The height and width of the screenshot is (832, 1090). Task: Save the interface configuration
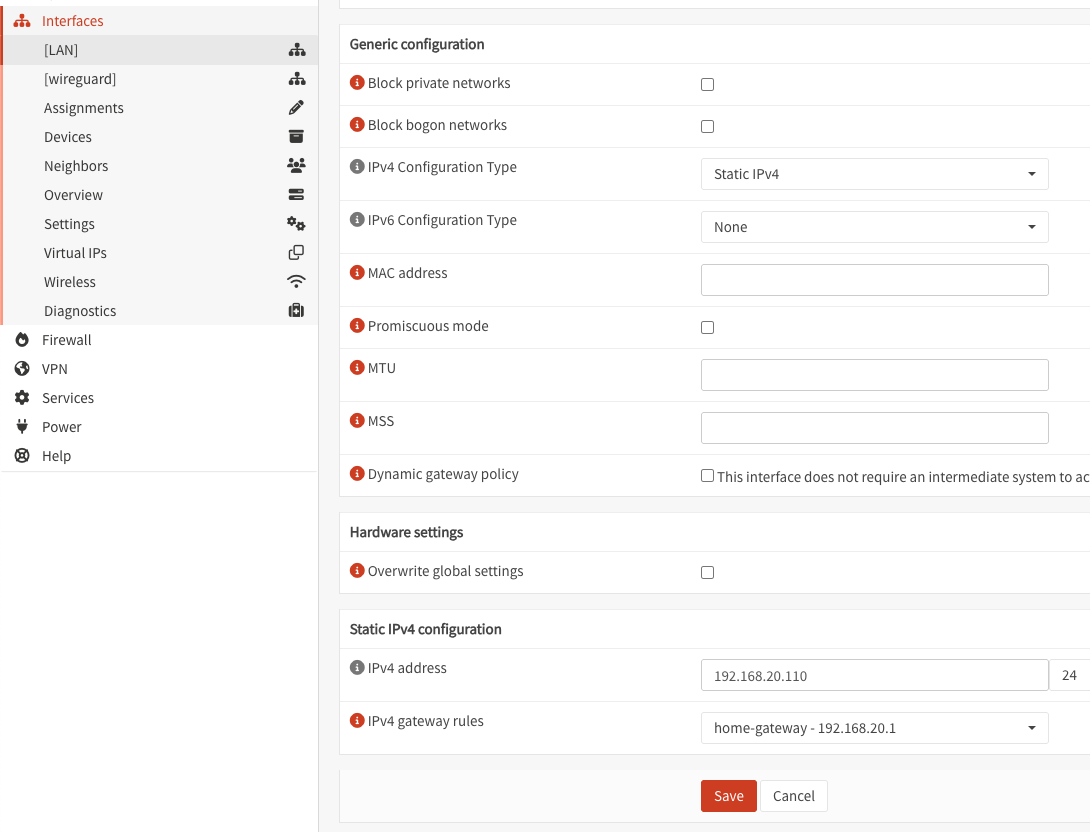click(728, 796)
